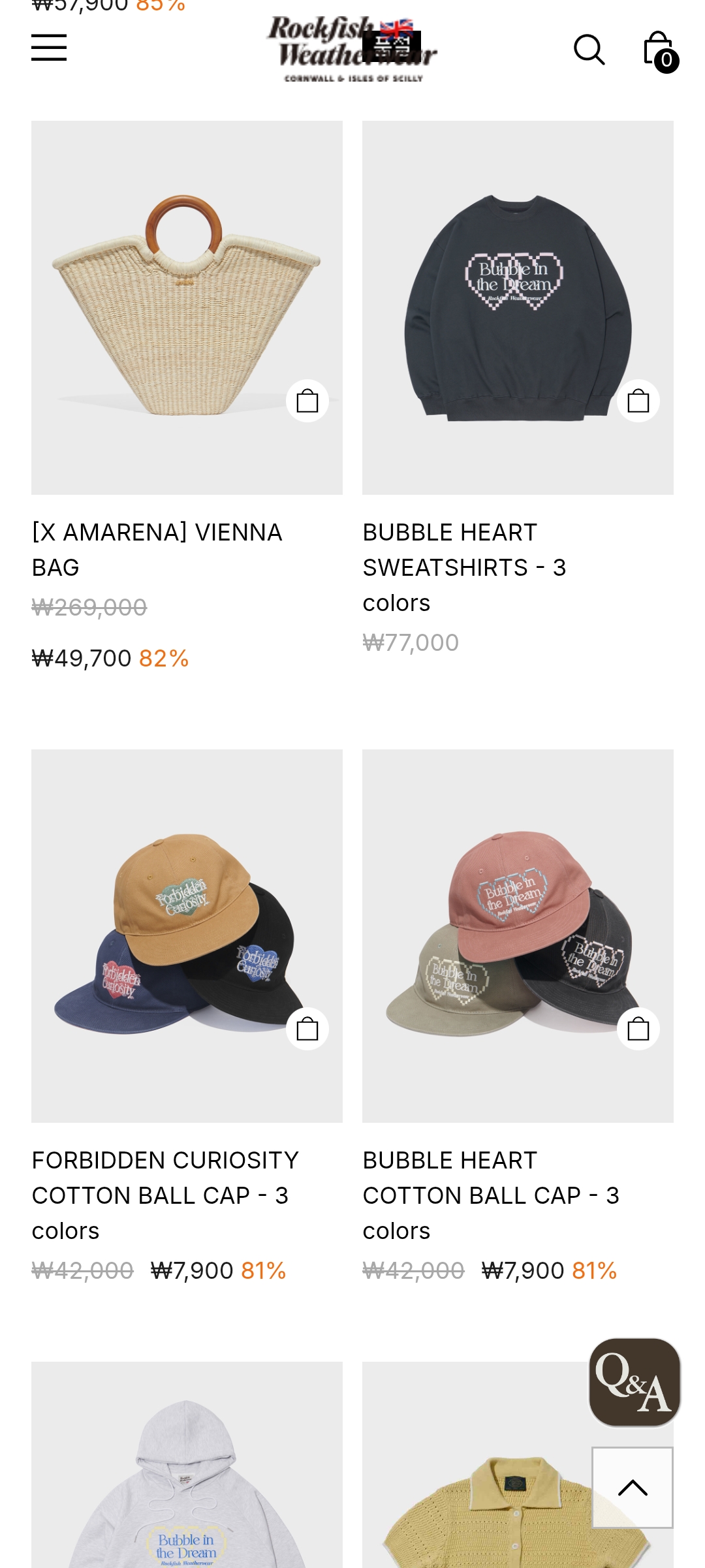Open BUBBLE HEART COTTON BALL CAP link
Screen dimensions: 705x1568
[491, 1195]
